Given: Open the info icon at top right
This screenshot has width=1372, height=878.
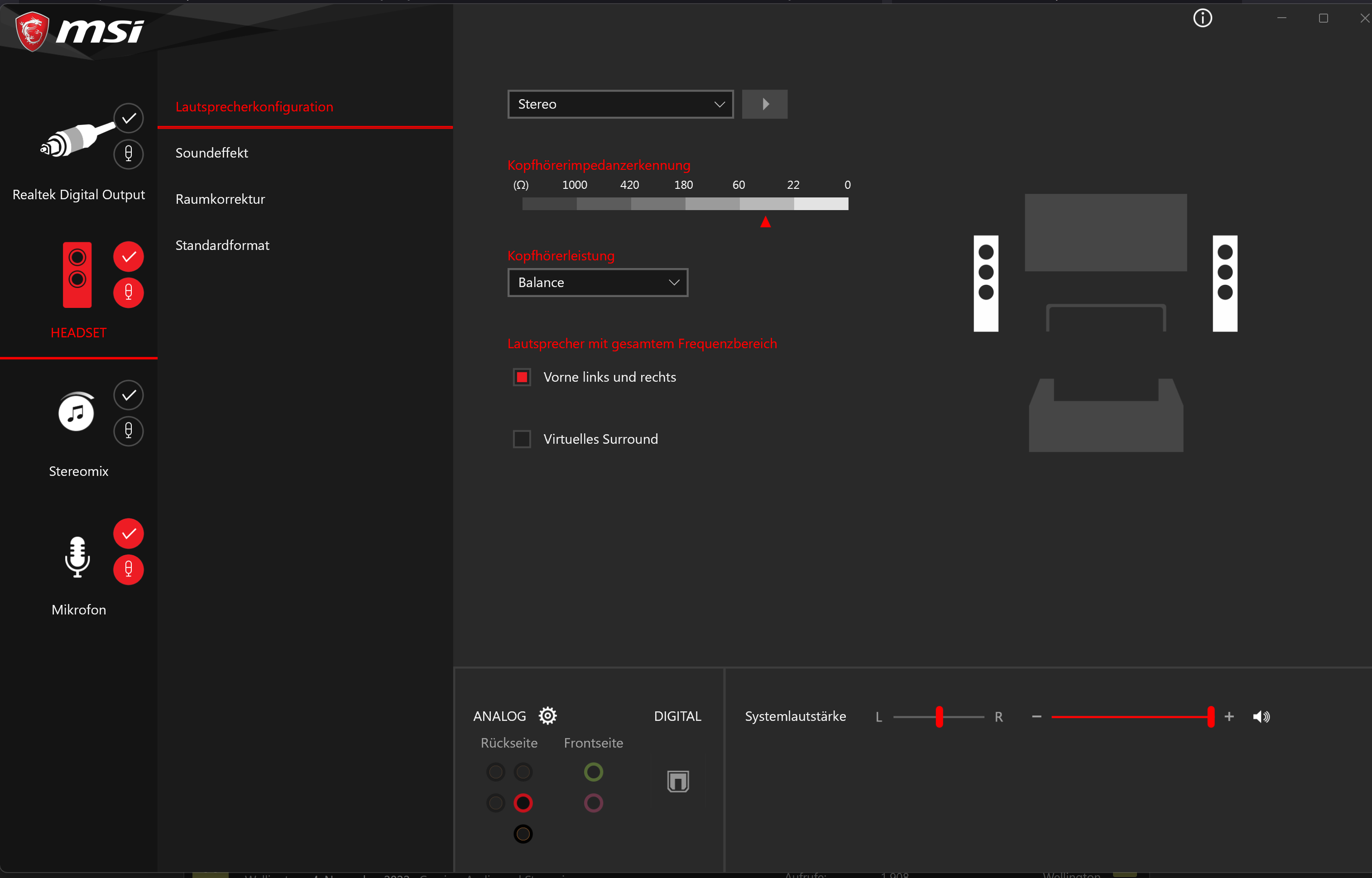Looking at the screenshot, I should coord(1202,18).
